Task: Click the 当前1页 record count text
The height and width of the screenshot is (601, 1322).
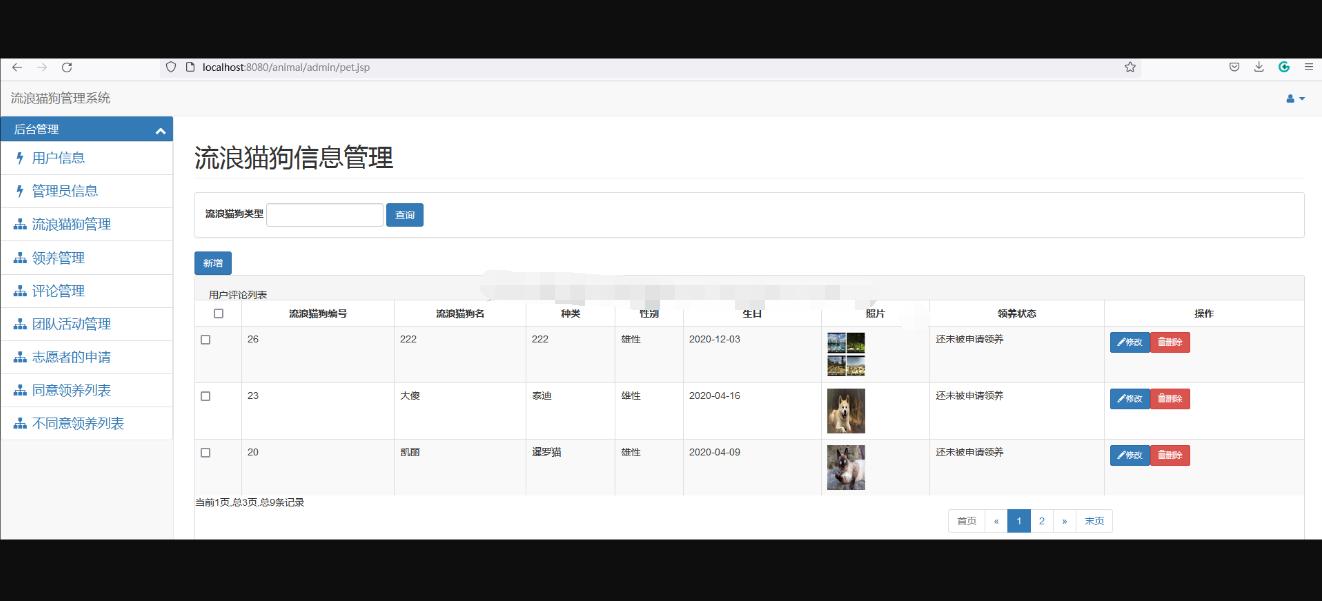Action: coord(250,502)
